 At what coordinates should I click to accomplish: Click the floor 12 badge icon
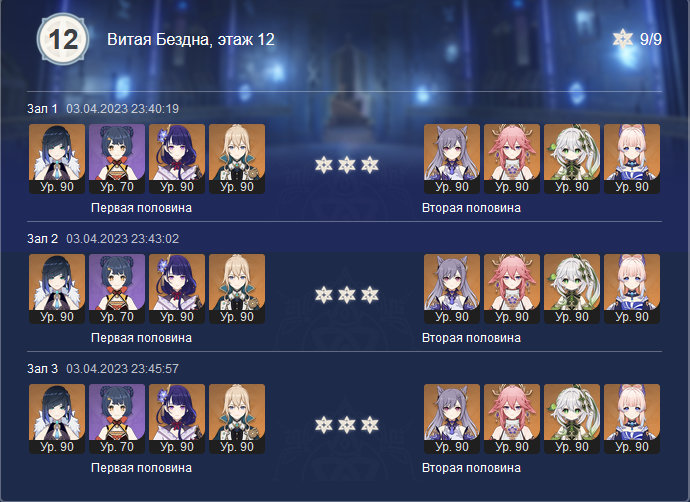pos(63,40)
